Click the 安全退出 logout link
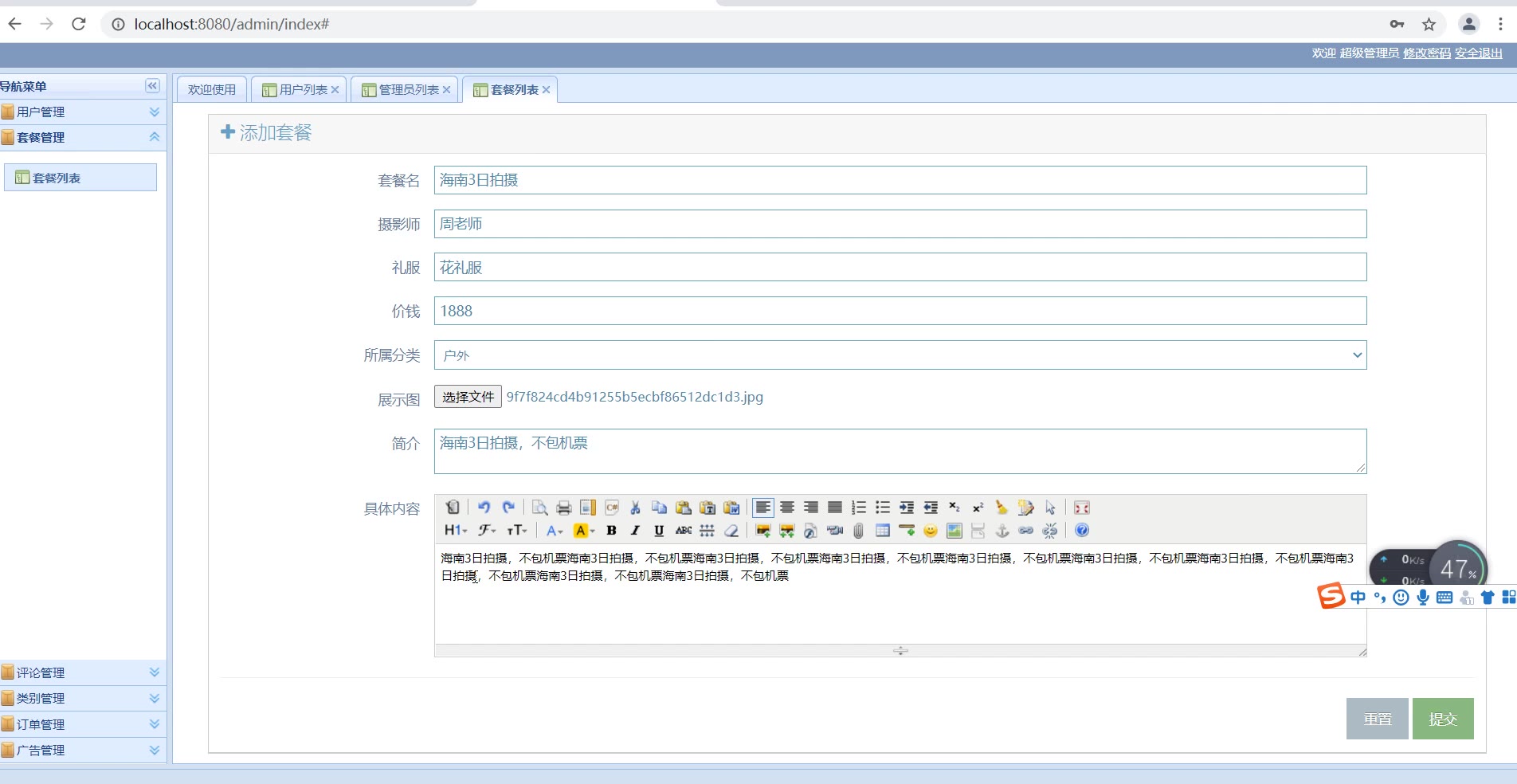Image resolution: width=1517 pixels, height=784 pixels. [x=1478, y=53]
